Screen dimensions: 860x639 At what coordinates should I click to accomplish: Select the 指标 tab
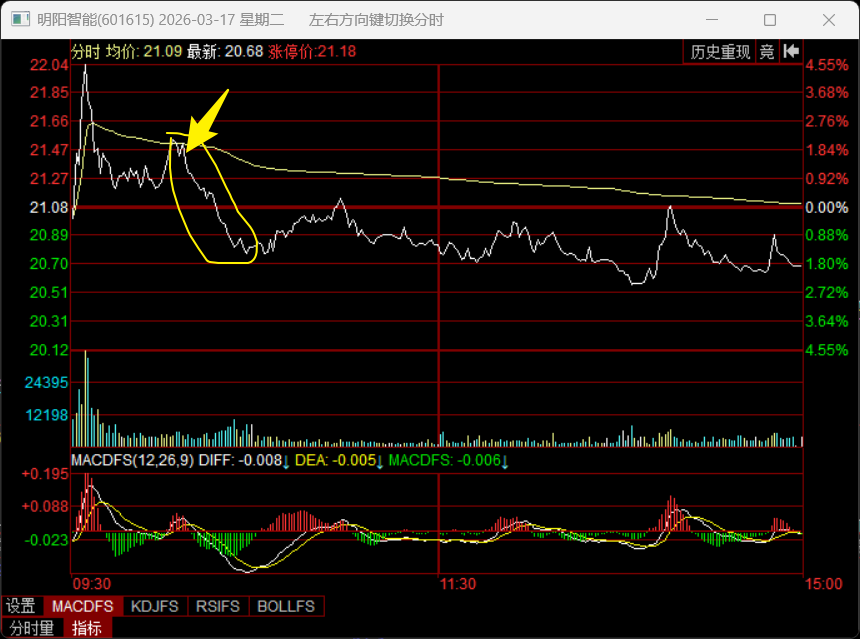tap(87, 628)
